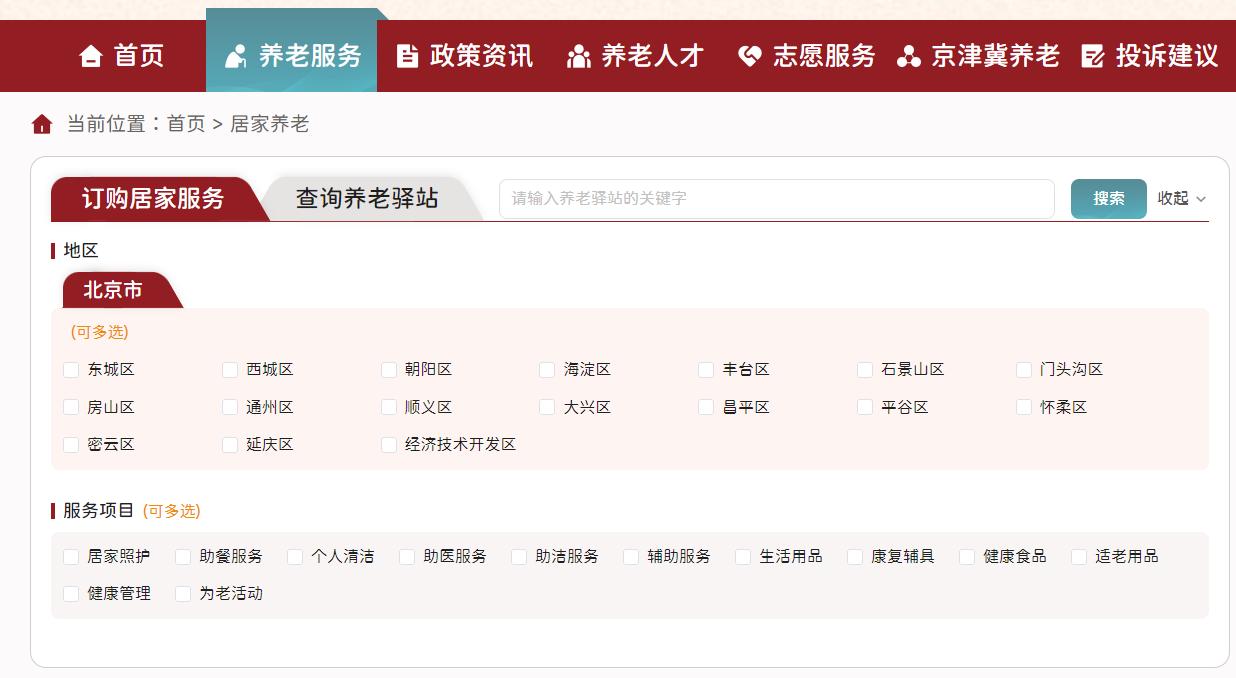Check the 经济技术开发区 option

389,444
